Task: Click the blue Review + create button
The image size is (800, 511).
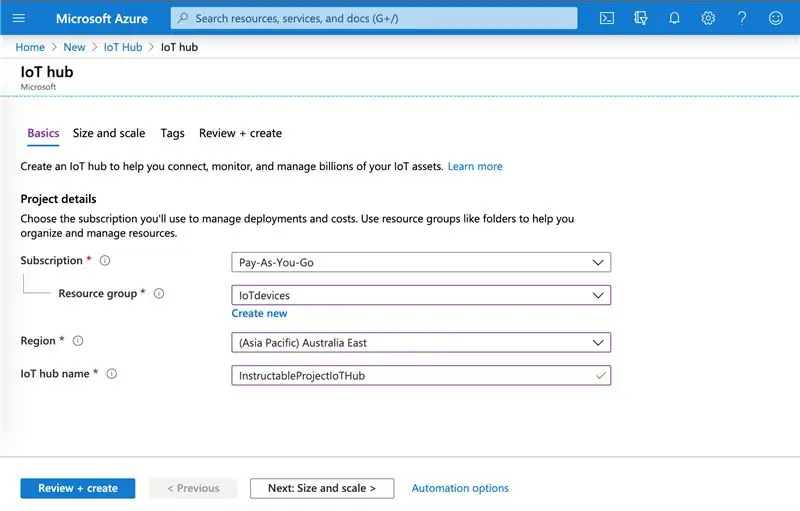Action: click(x=78, y=488)
